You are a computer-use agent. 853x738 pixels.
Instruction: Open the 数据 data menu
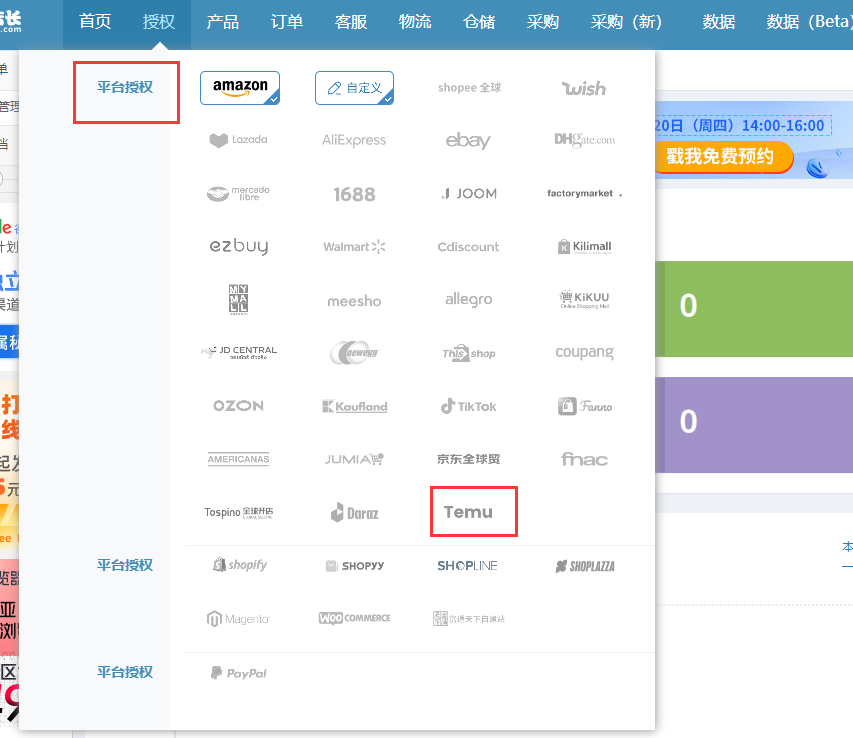(x=719, y=22)
